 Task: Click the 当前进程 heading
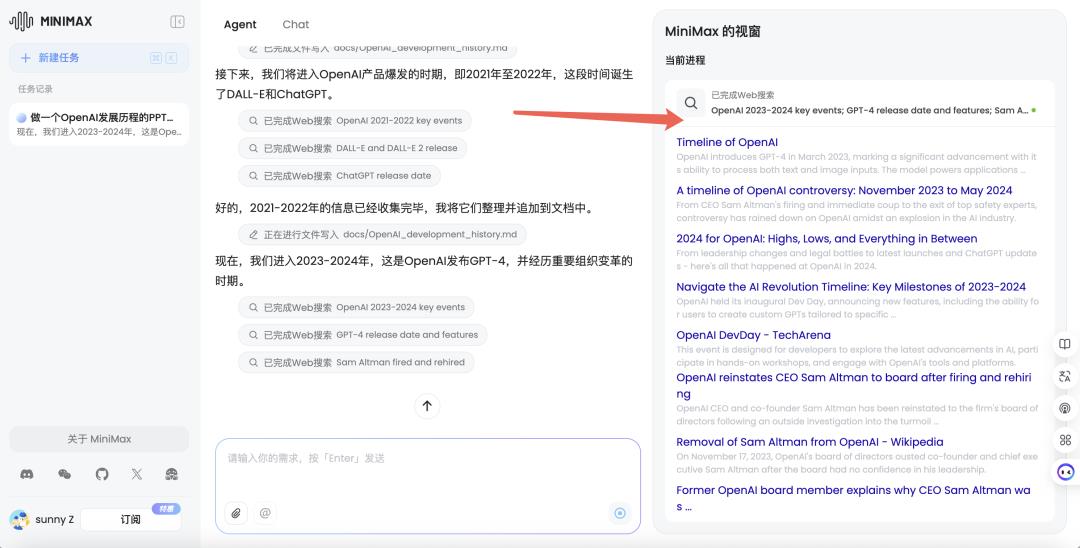tap(685, 61)
